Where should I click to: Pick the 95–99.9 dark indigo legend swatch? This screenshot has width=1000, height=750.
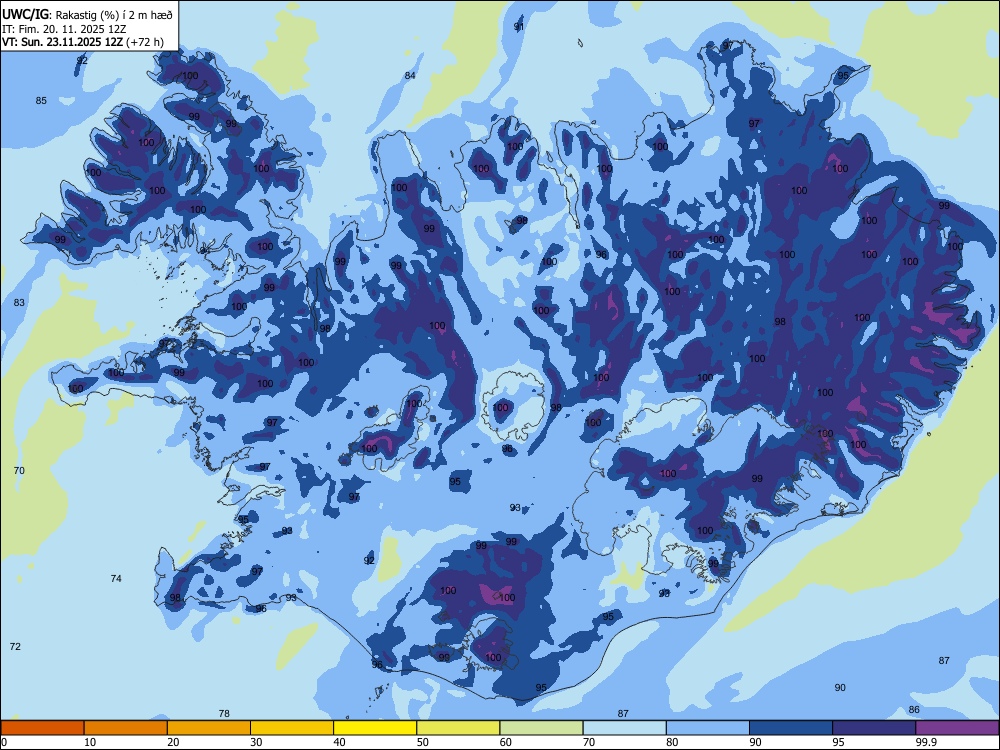pyautogui.click(x=874, y=728)
